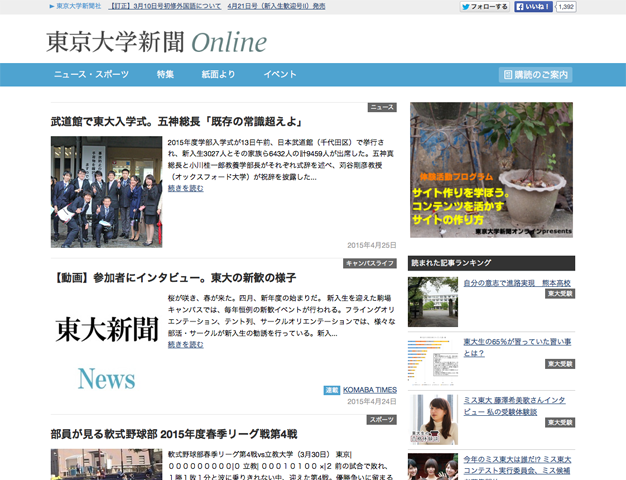Screen dimensions: 626x480
Task: Open the 特集 menu item
Action: coord(165,74)
